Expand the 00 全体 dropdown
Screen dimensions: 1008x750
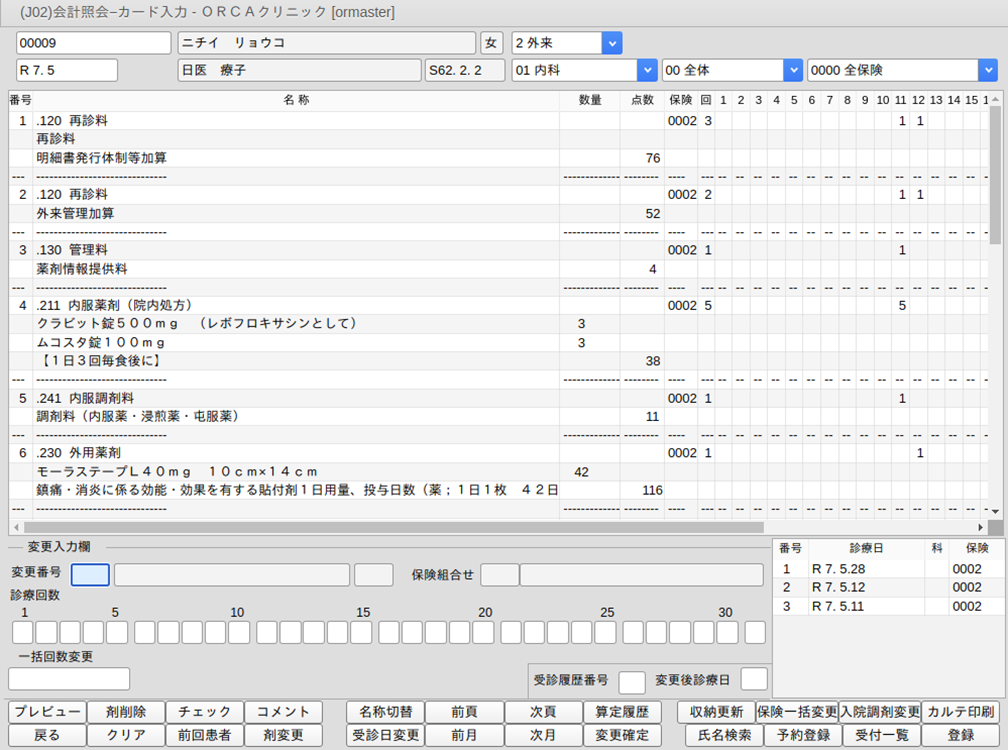tap(792, 70)
